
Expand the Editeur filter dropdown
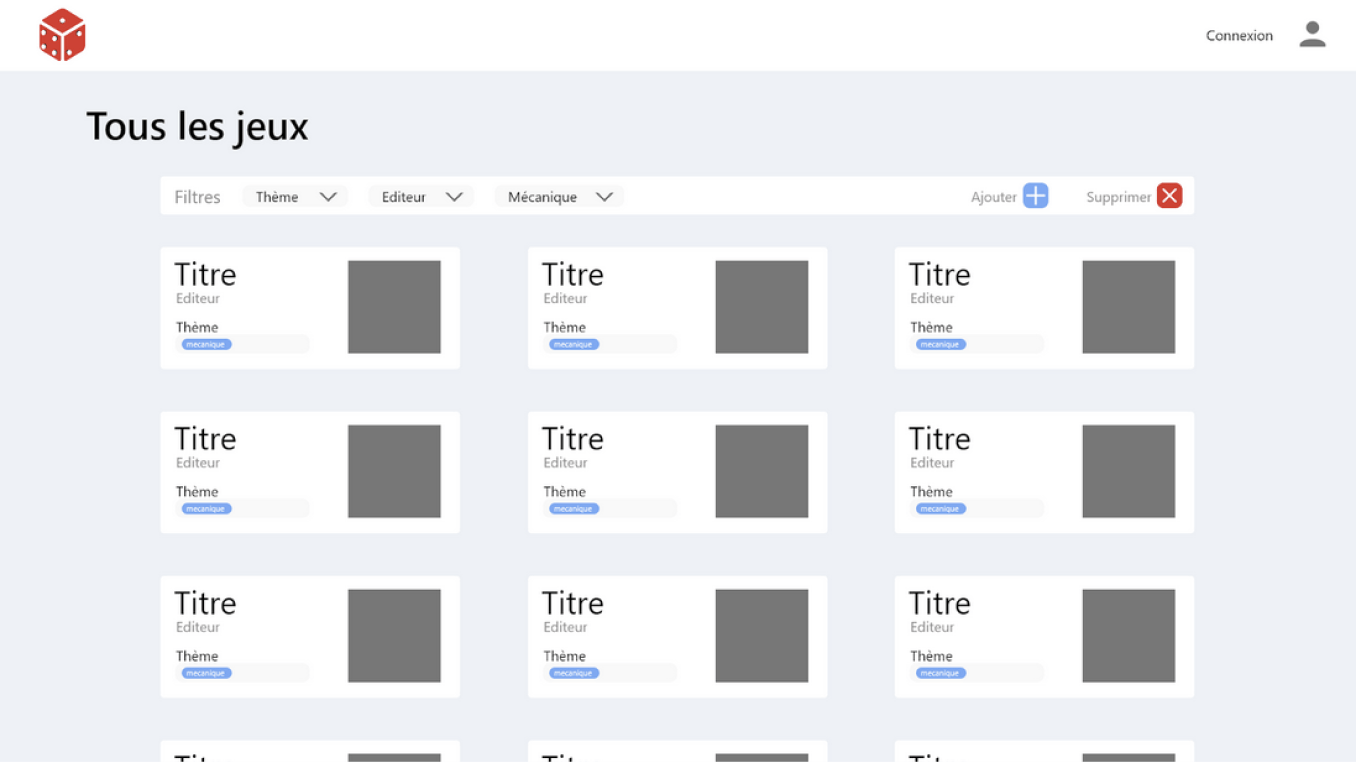[421, 197]
